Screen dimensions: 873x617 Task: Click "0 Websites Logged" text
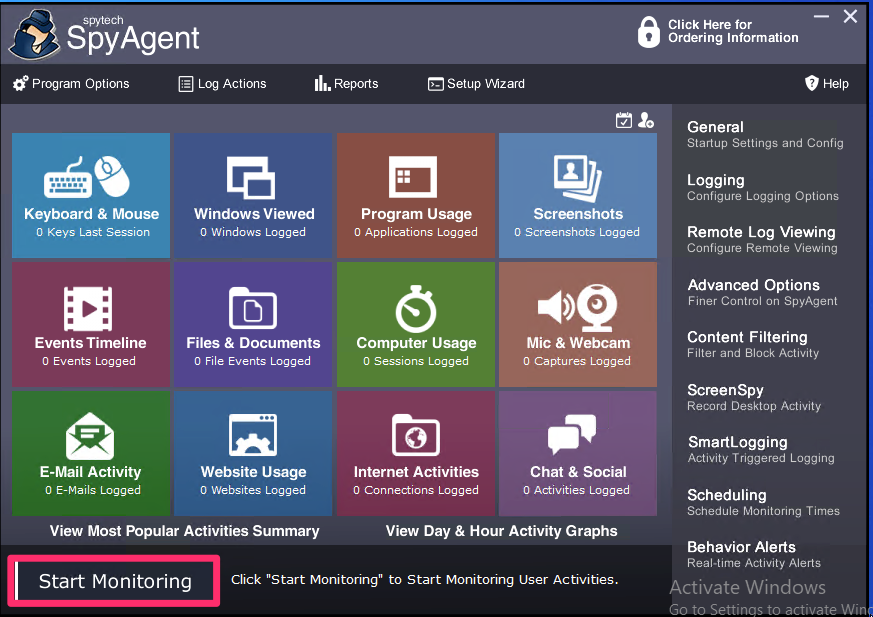pyautogui.click(x=253, y=490)
